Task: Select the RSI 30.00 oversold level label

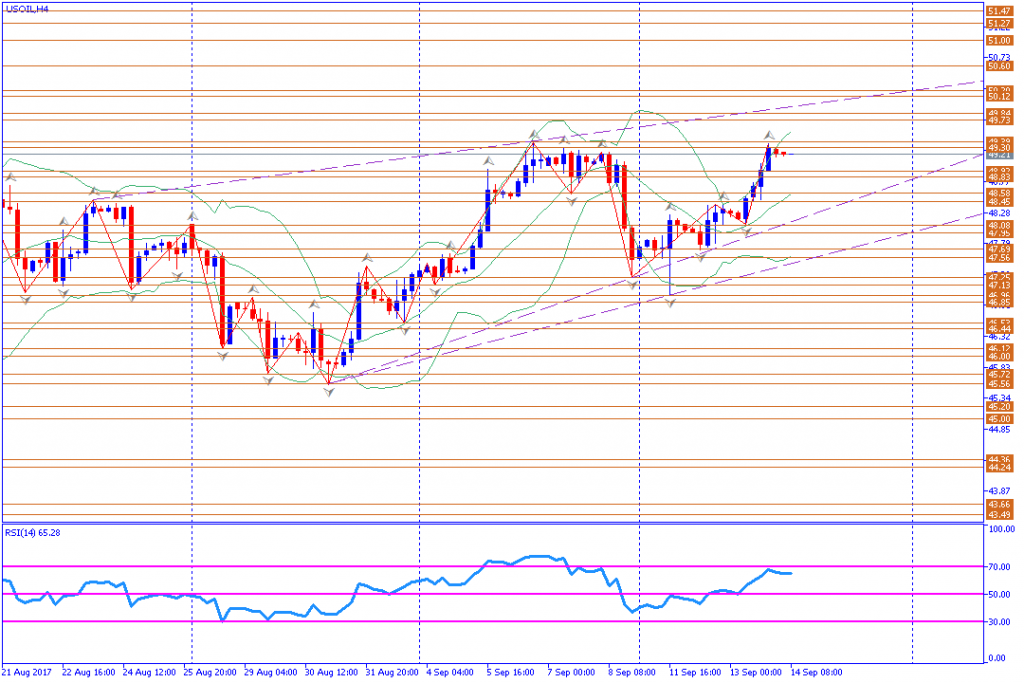Action: (x=1000, y=622)
